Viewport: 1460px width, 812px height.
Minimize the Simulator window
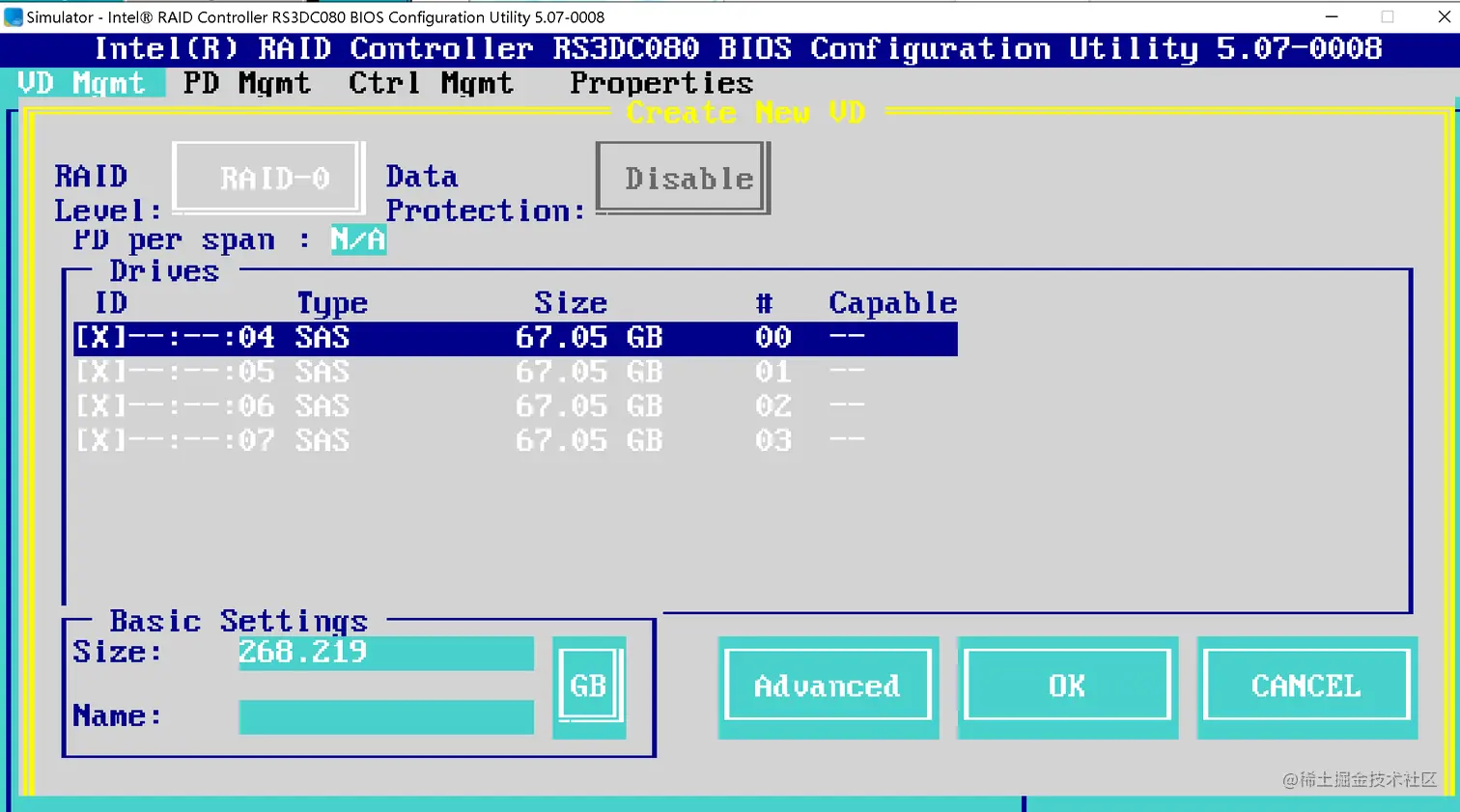click(x=1332, y=16)
